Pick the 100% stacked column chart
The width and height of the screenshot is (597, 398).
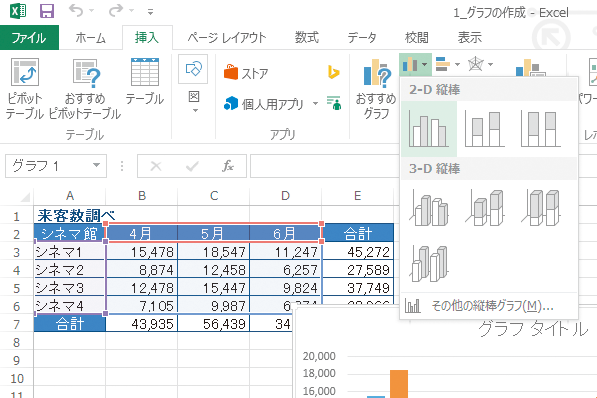(x=541, y=129)
